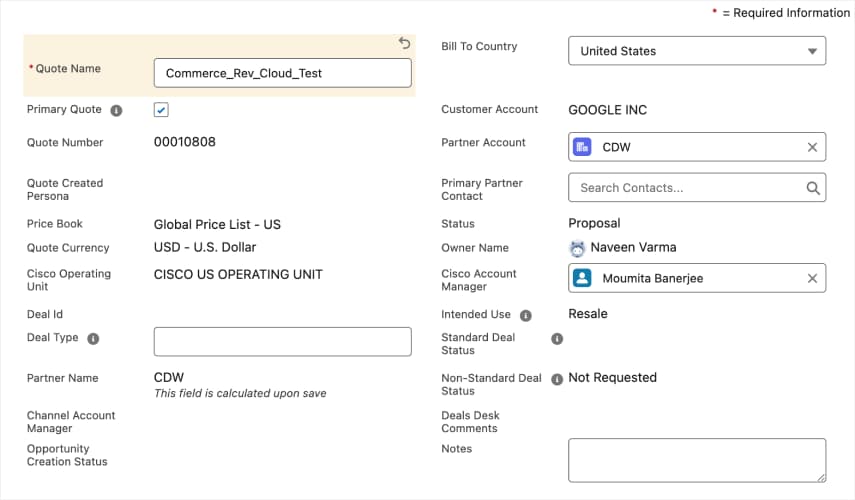Click the Naveen Varma owner avatar
Viewport: 855px width, 500px height.
point(577,248)
